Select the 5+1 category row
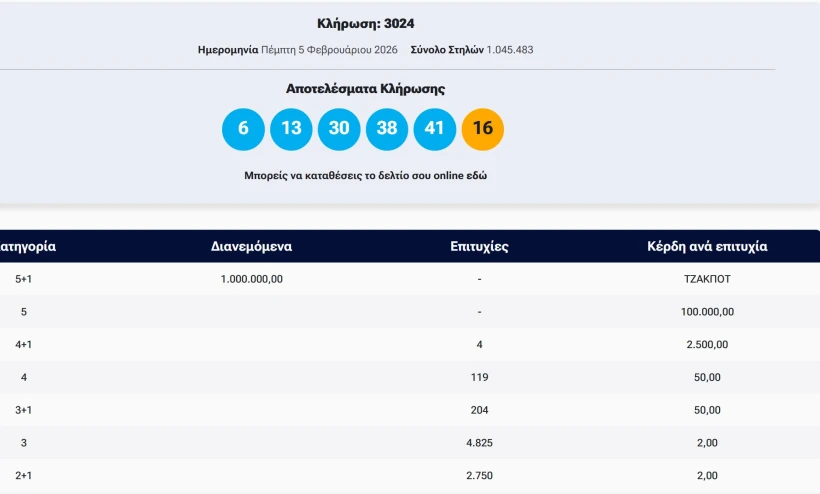This screenshot has height=494, width=820. [x=24, y=279]
